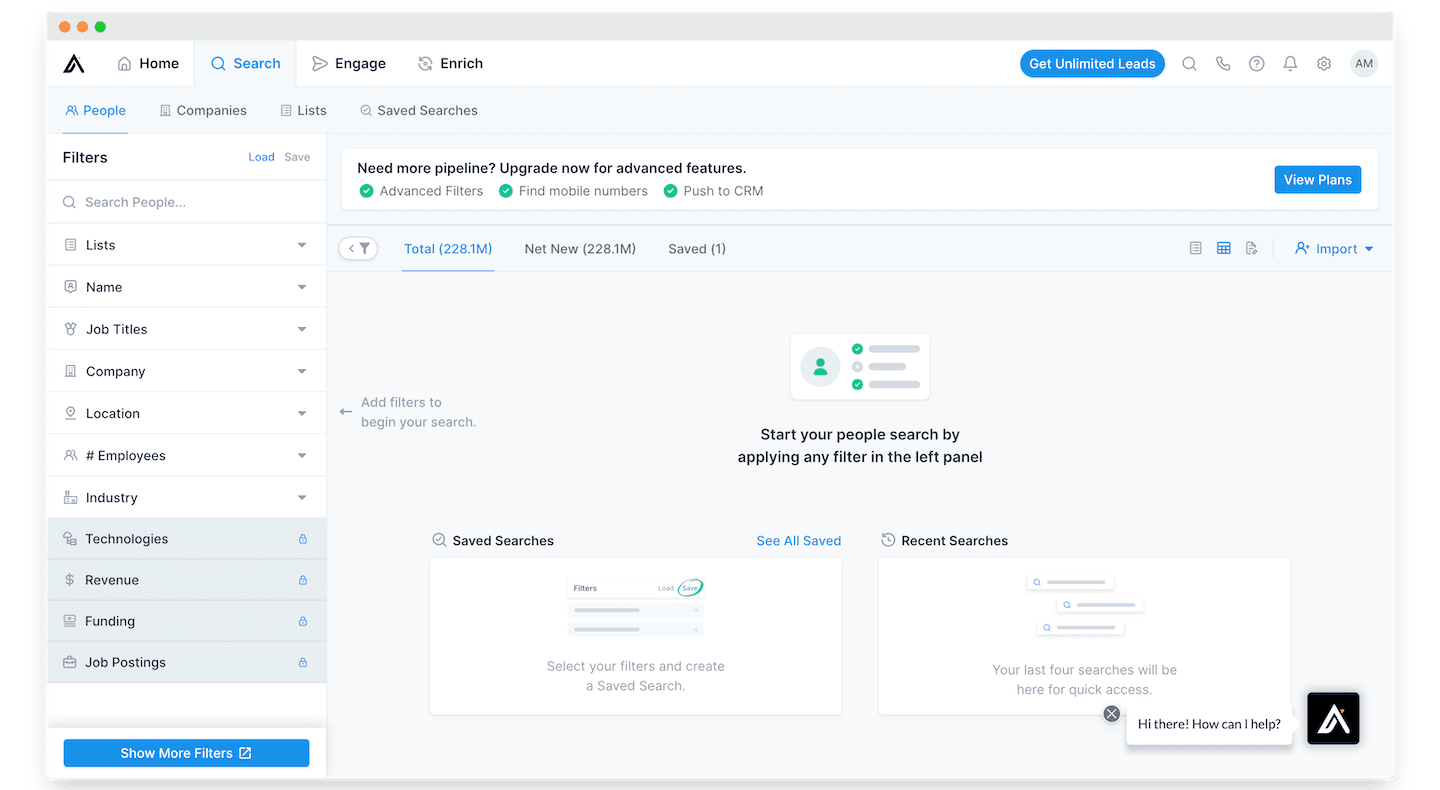Click the lock icon on Job Postings filter
The width and height of the screenshot is (1440, 790).
(303, 662)
